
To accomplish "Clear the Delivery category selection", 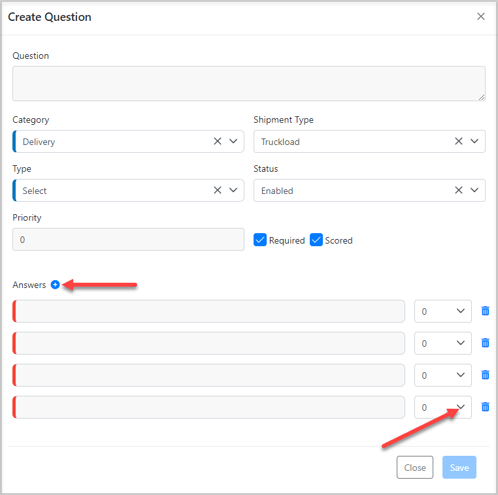I will tap(218, 141).
